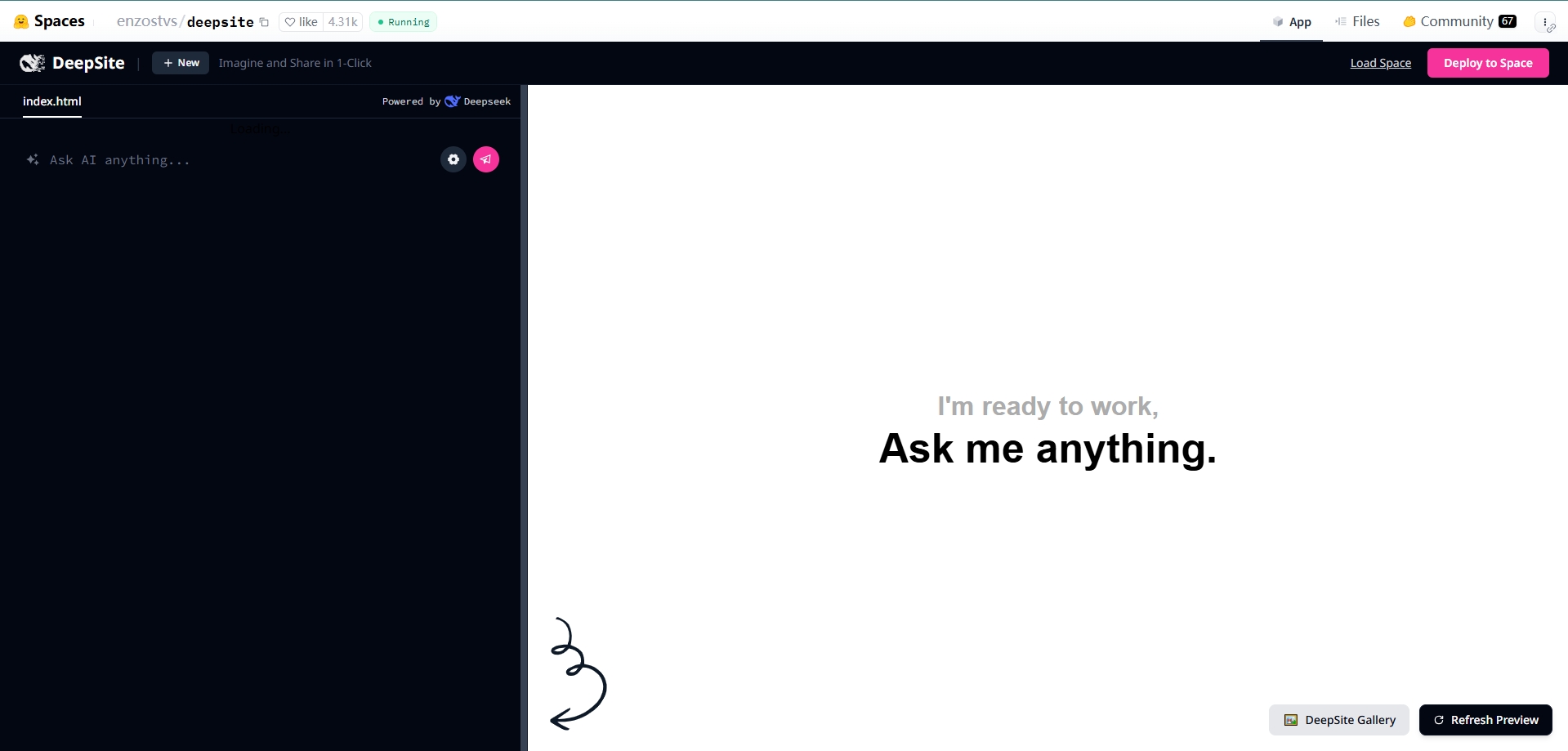Open the three-dot options menu
The image size is (1568, 751).
(1545, 23)
